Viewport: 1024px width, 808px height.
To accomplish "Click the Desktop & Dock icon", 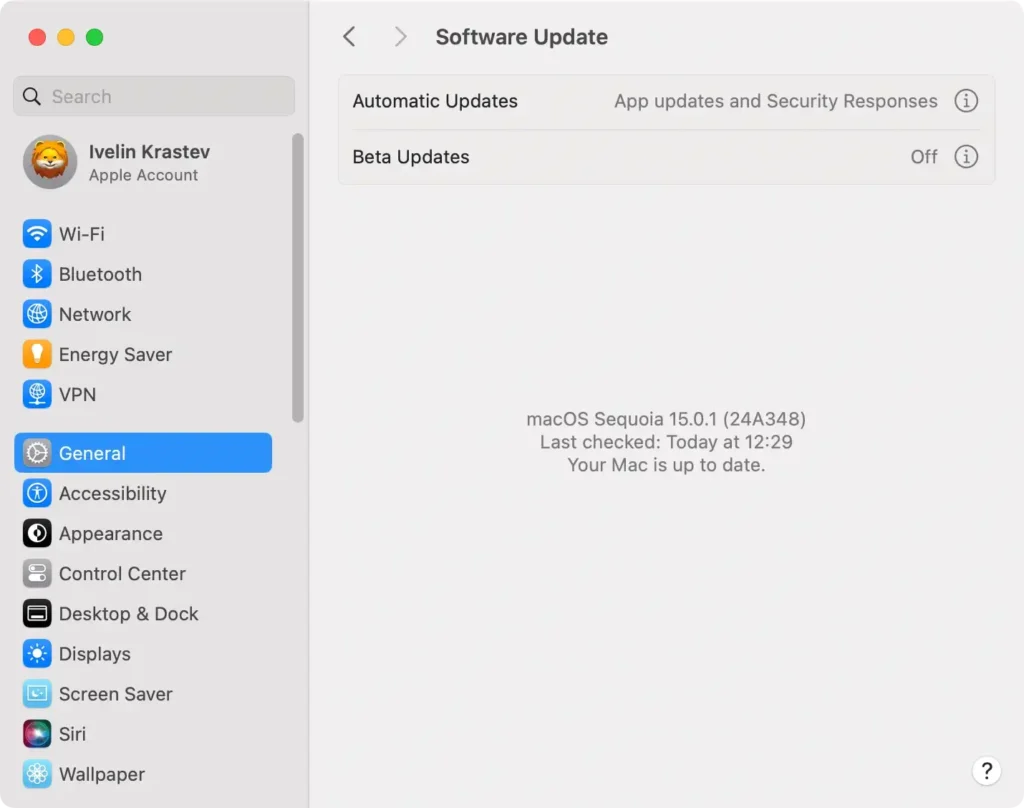I will coord(37,613).
